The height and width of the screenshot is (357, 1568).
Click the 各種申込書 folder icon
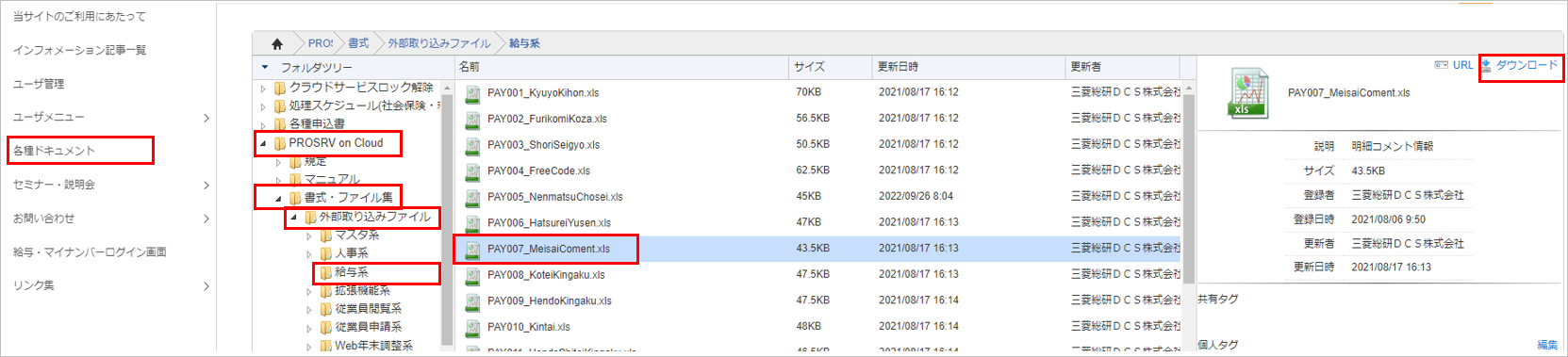click(x=280, y=123)
